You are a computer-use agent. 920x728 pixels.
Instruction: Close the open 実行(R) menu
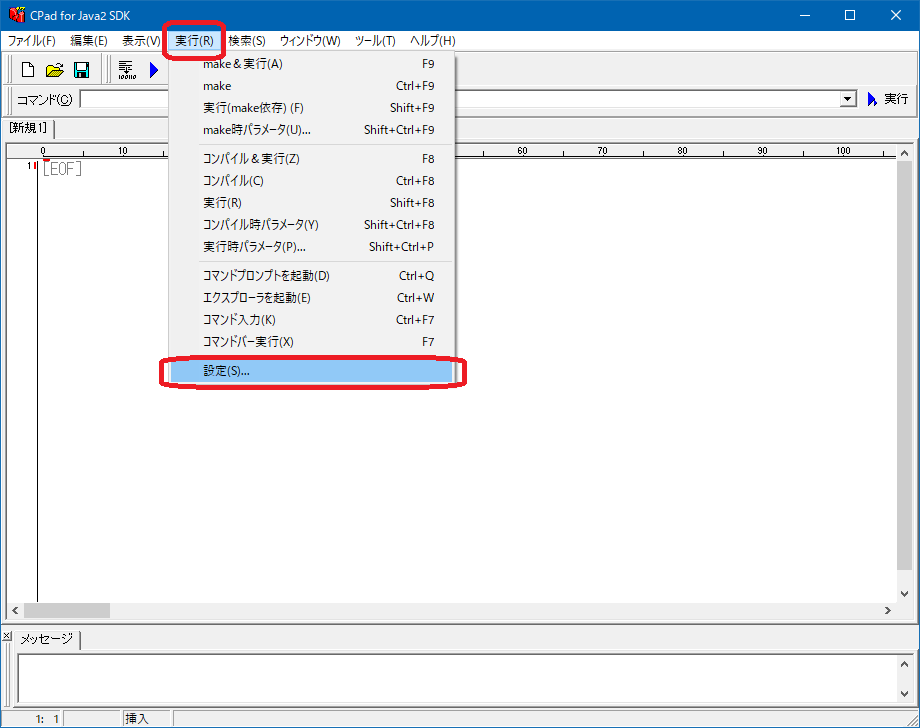pos(194,40)
